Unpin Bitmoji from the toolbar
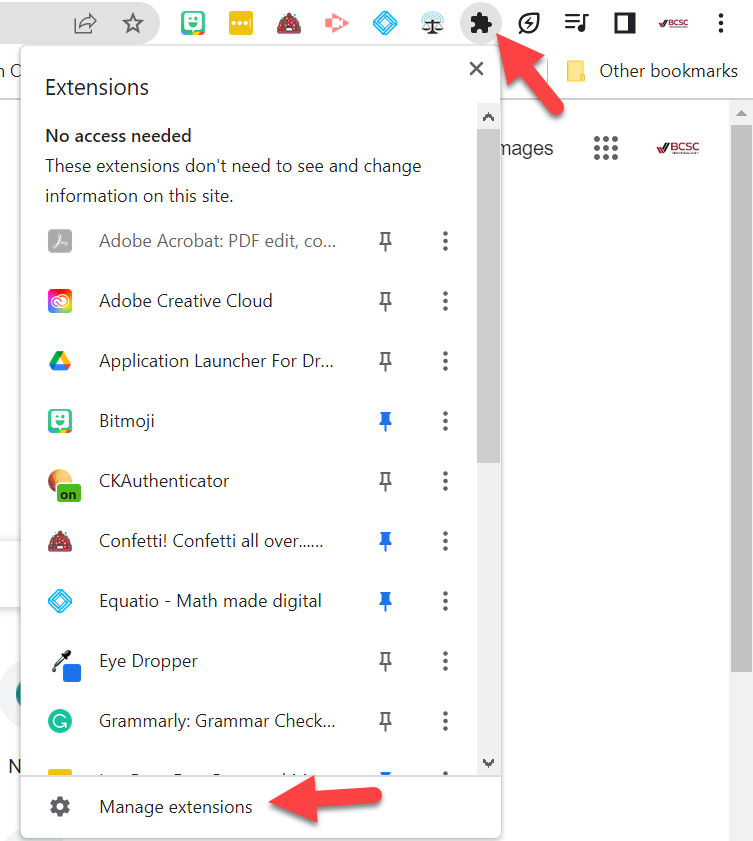Screen dimensions: 753x841 [x=385, y=422]
